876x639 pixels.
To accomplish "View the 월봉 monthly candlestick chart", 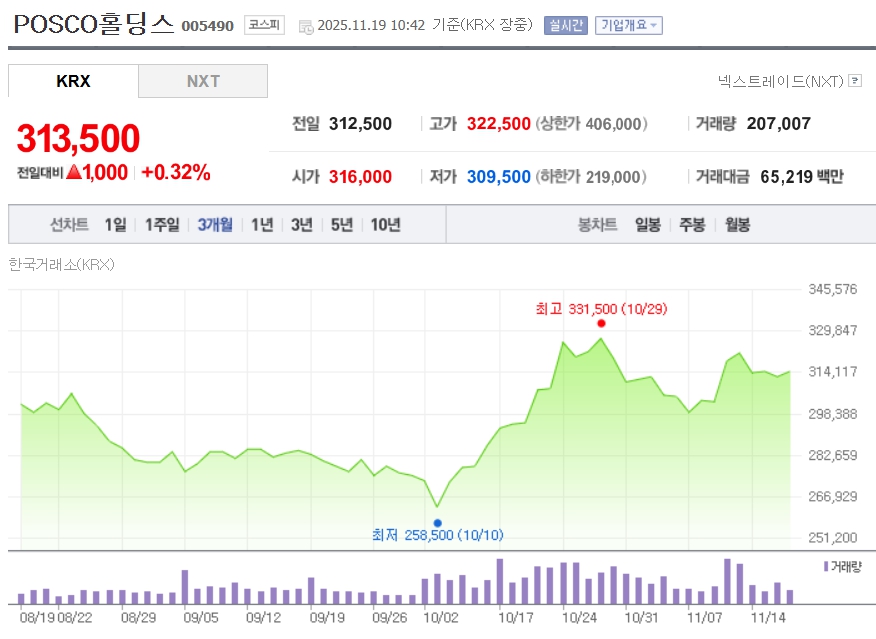I will 738,225.
